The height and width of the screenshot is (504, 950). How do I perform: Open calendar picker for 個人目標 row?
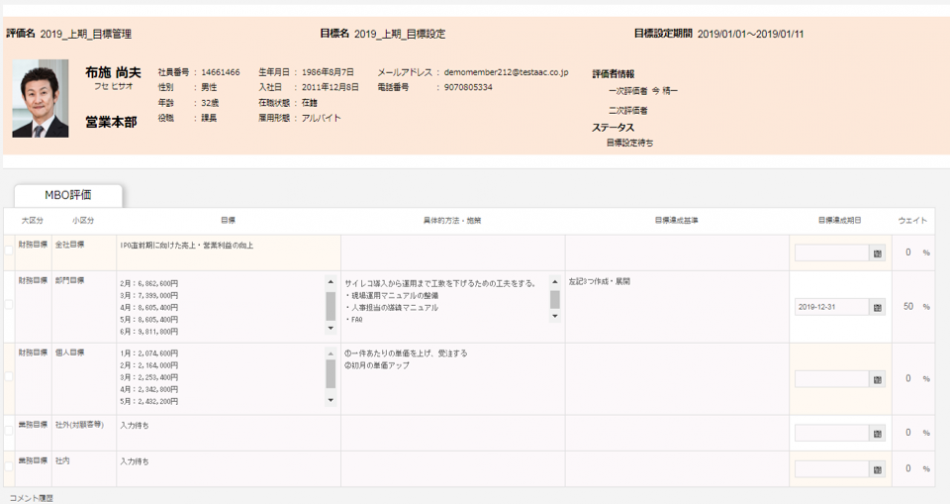tap(878, 379)
